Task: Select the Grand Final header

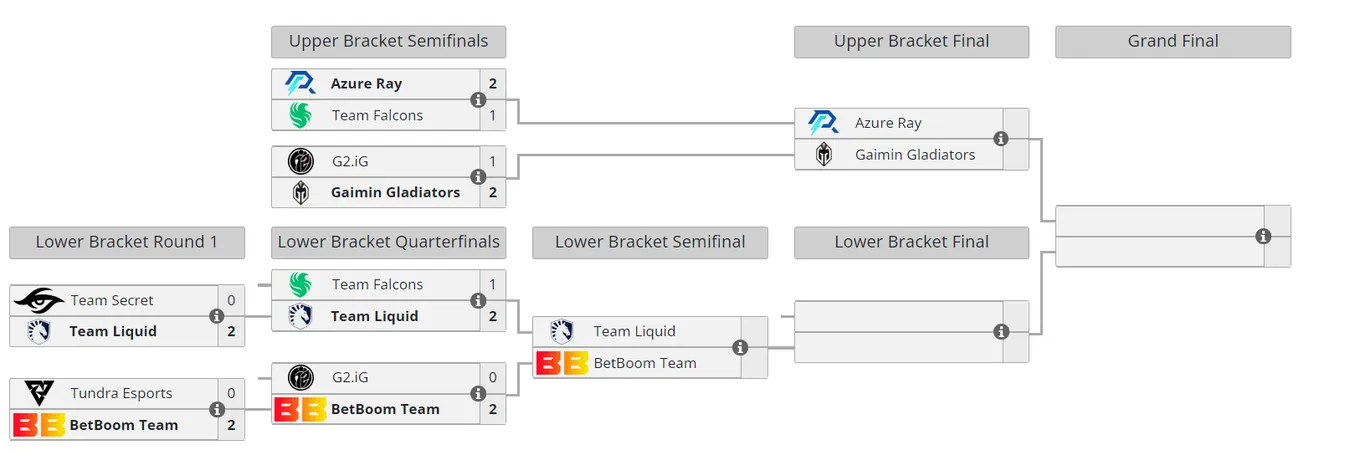Action: 1173,42
